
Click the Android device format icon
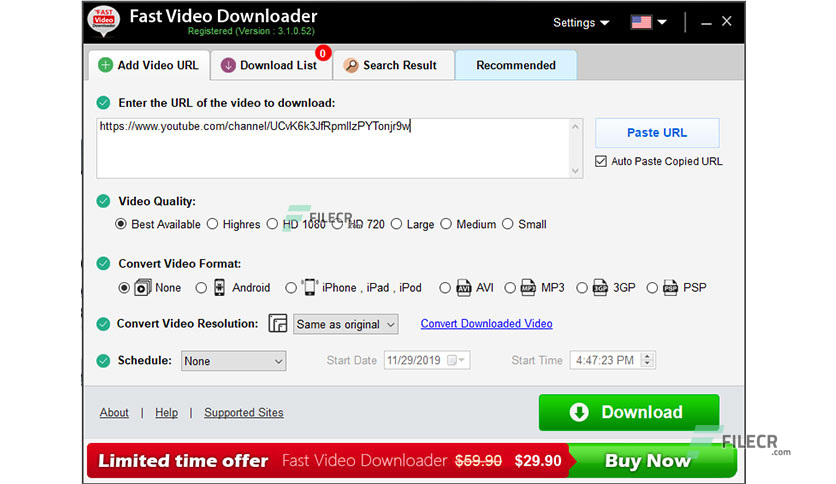tap(219, 287)
